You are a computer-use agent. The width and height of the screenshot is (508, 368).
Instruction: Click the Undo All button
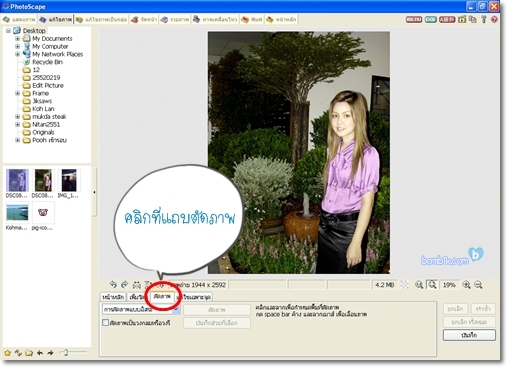click(469, 322)
